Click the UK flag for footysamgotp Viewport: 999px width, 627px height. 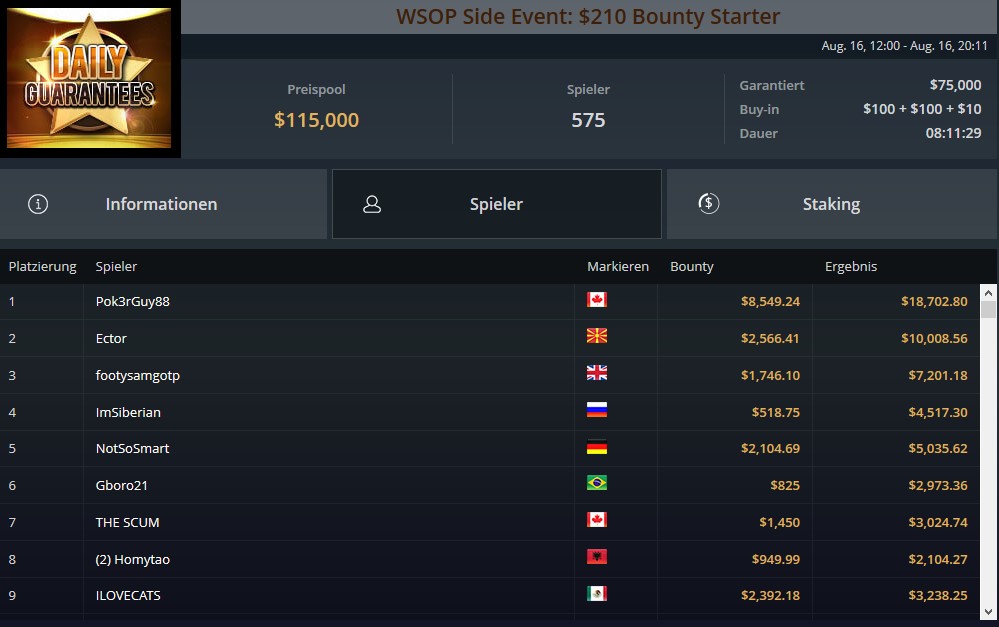(597, 373)
